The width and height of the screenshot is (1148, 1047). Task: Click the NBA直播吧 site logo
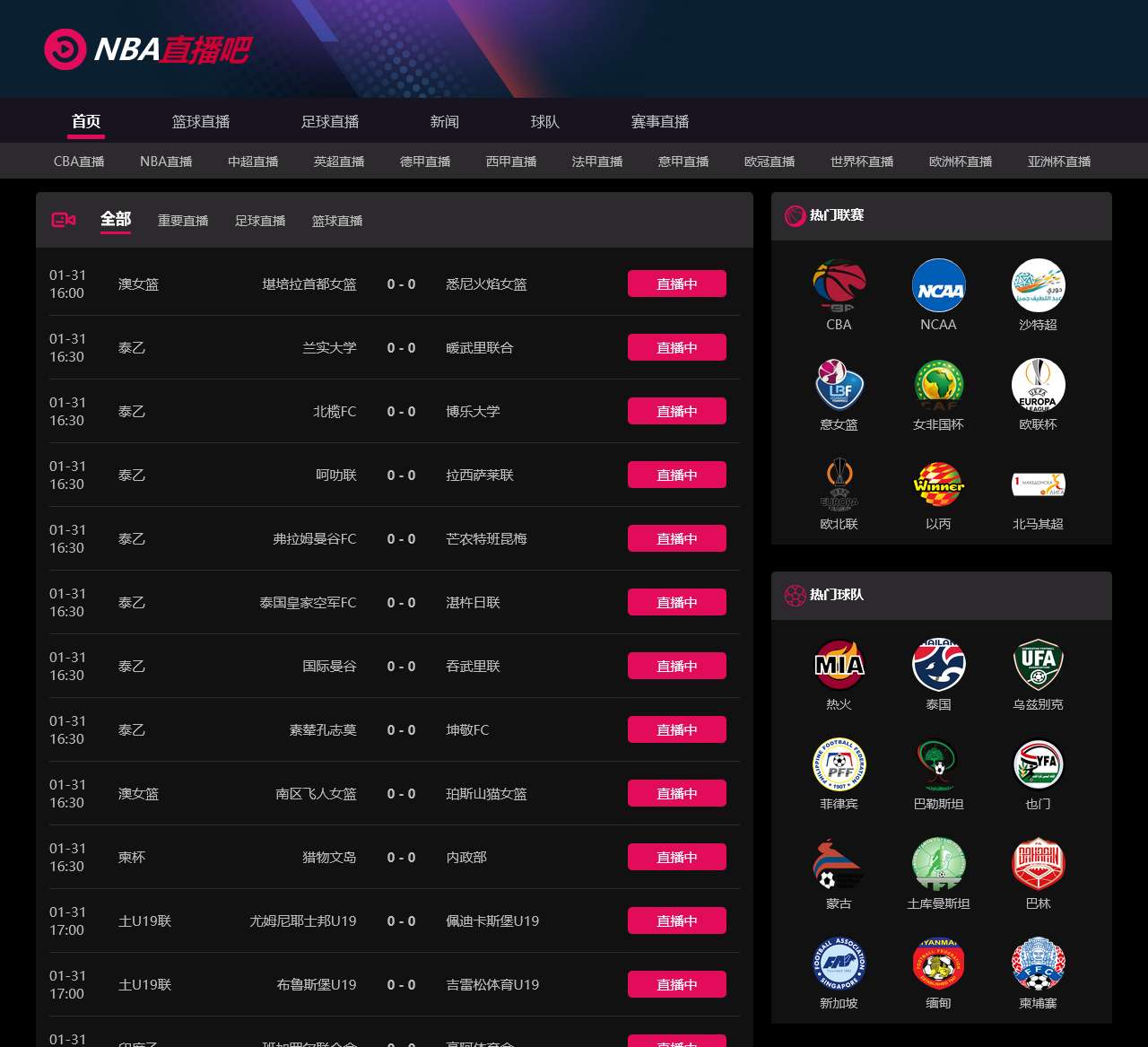(148, 49)
